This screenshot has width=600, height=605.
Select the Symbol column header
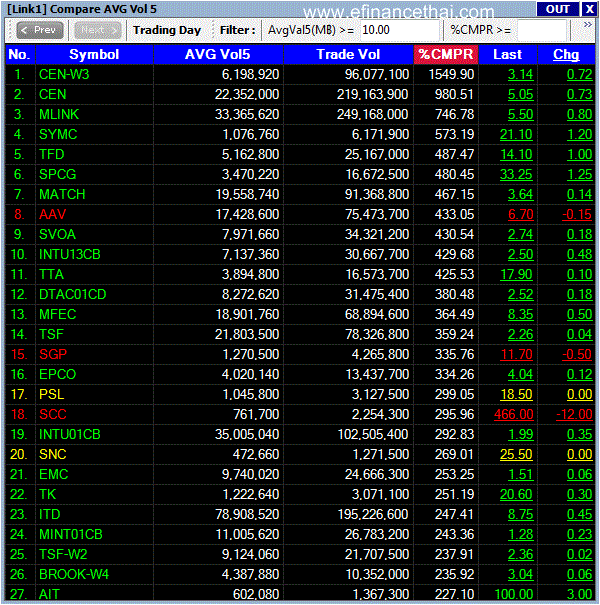pos(94,54)
